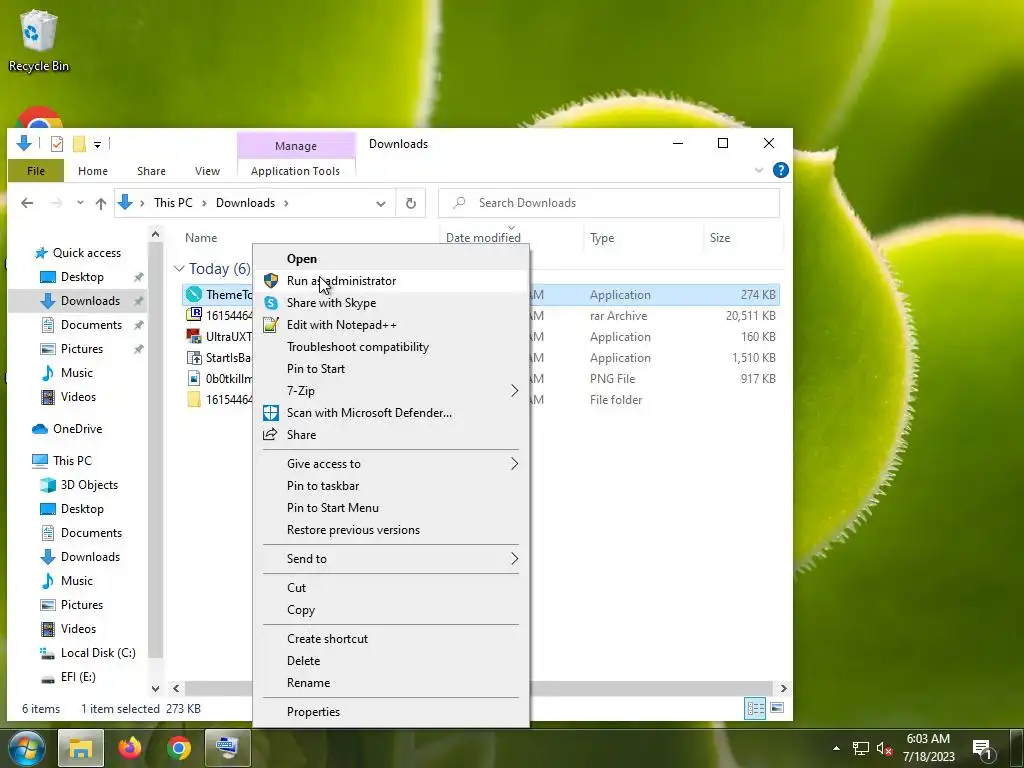Select OneDrive in navigation pane
Image resolution: width=1024 pixels, height=768 pixels.
77,429
